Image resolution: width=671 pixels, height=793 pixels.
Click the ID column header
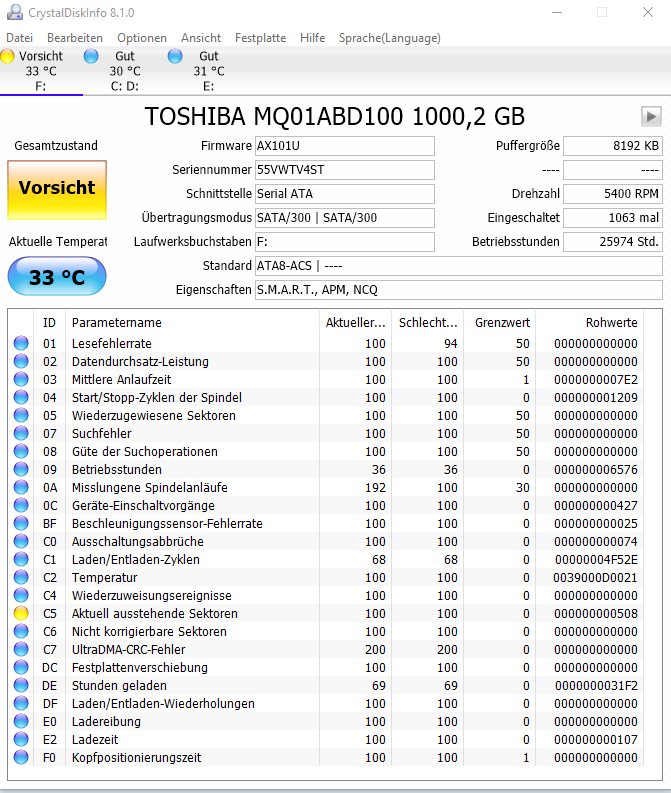tap(50, 323)
